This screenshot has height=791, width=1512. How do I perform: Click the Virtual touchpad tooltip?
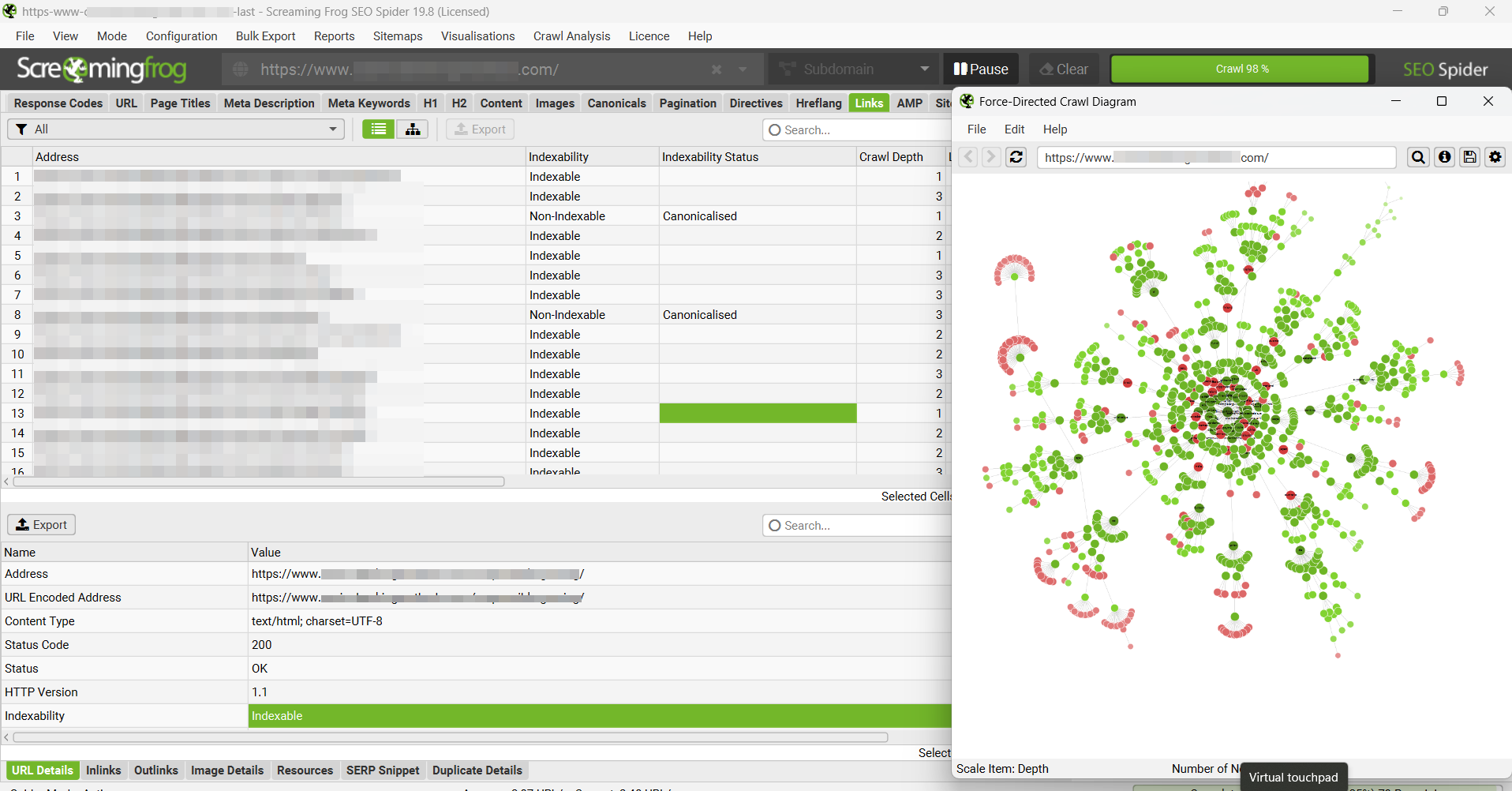pos(1293,778)
